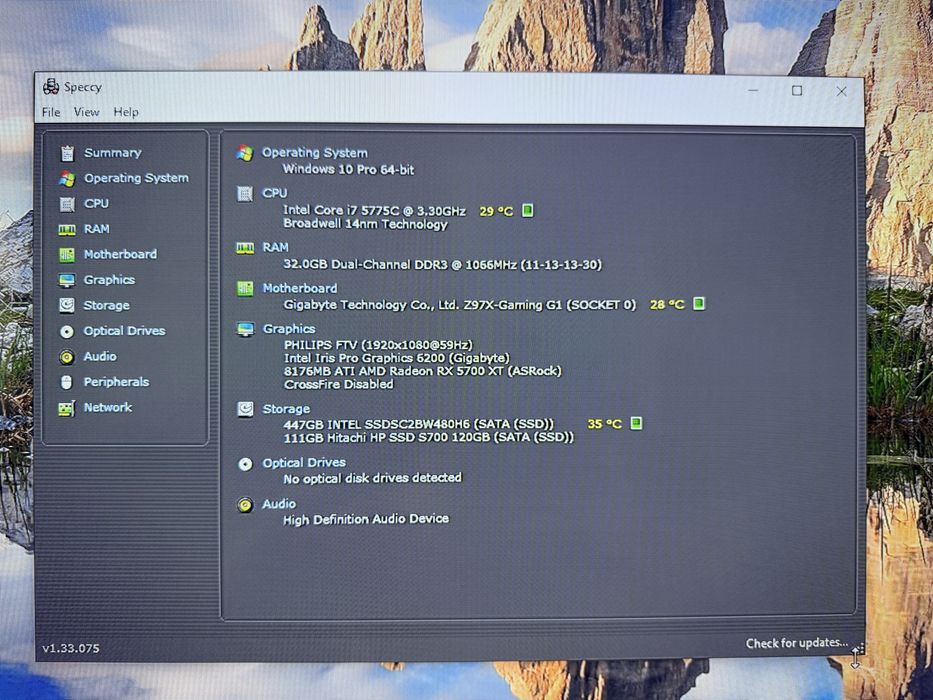
Task: Click green temperature indicator next to 28 °C
Action: (x=699, y=304)
